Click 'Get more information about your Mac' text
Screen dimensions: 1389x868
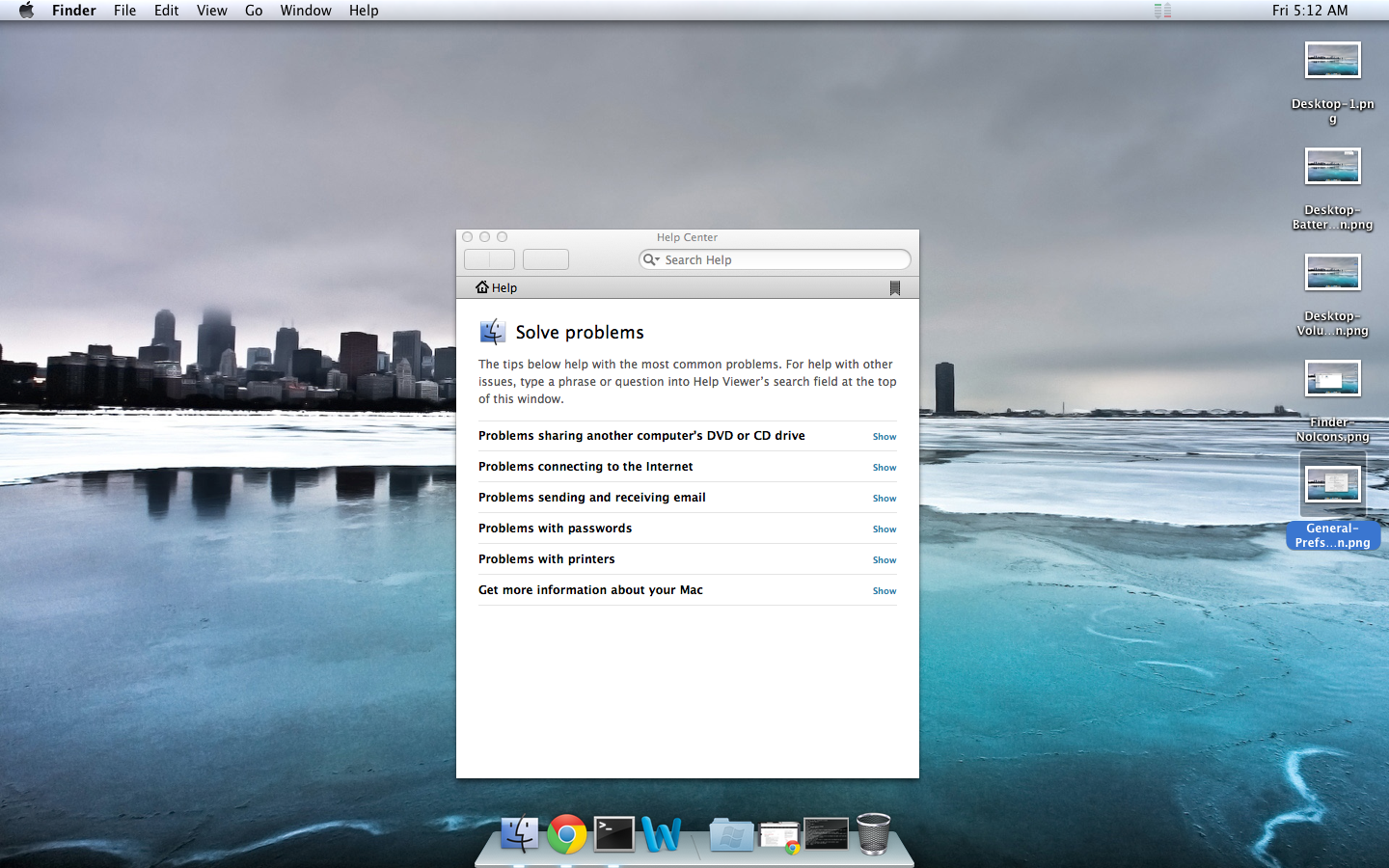[590, 590]
